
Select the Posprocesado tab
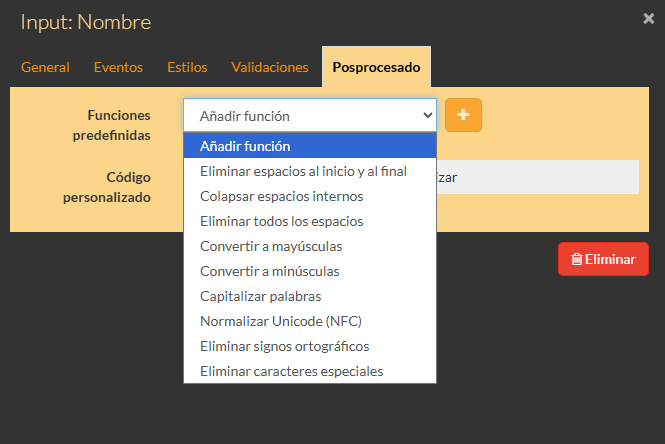(376, 67)
